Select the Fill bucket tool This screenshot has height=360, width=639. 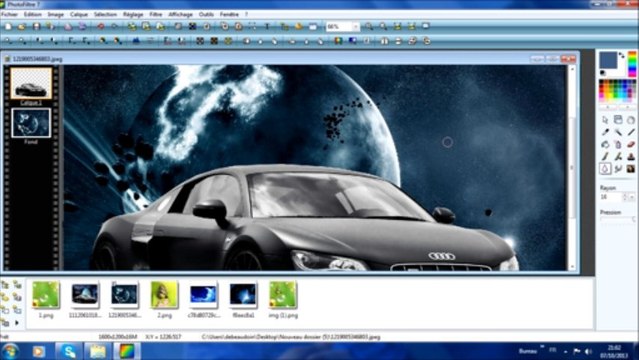[605, 144]
